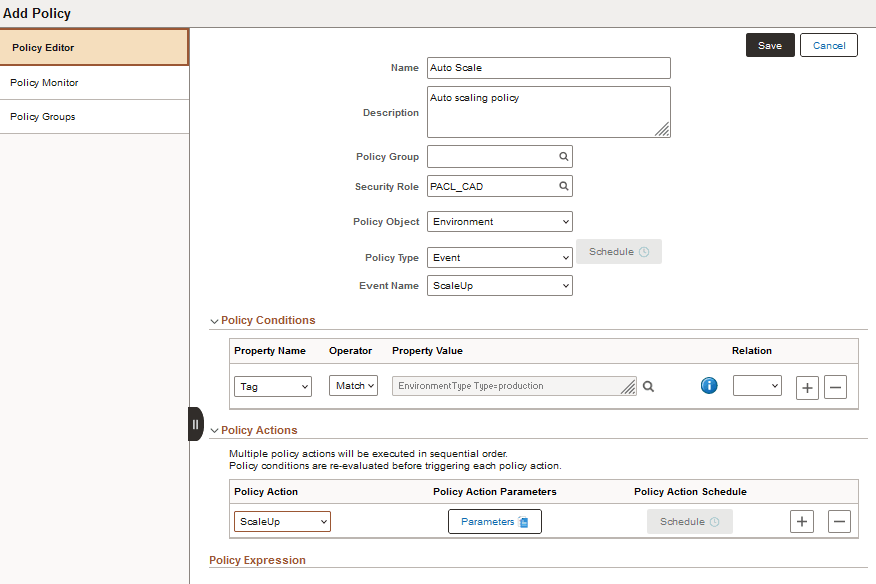Open the Policy Groups page
Screen dimensions: 876x584
(44, 116)
